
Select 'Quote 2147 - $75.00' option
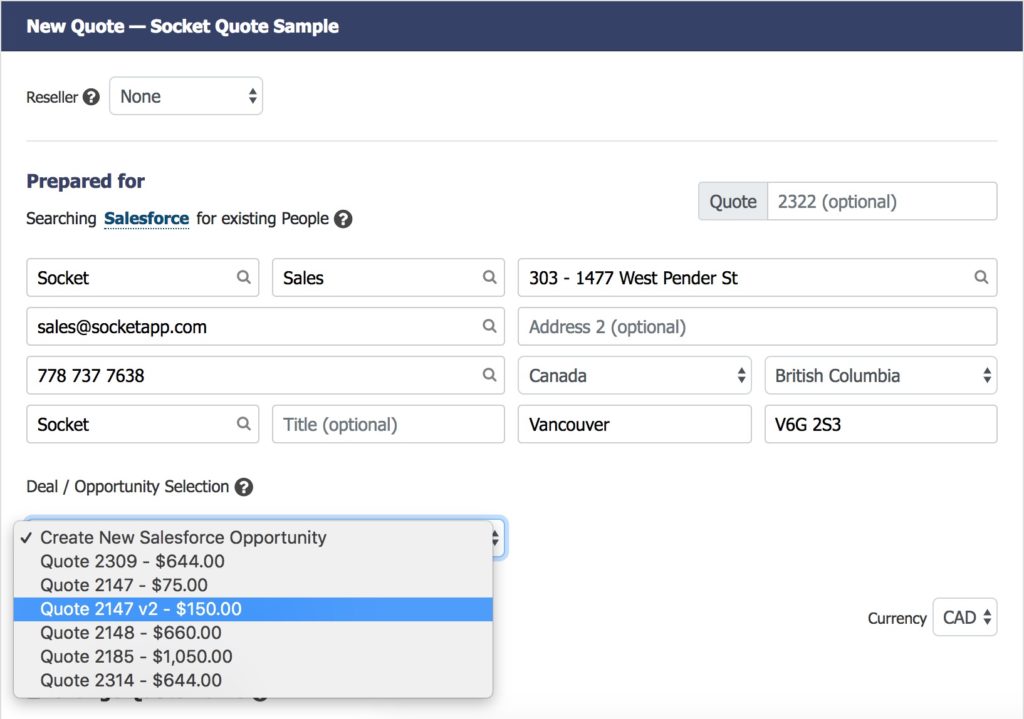click(253, 585)
